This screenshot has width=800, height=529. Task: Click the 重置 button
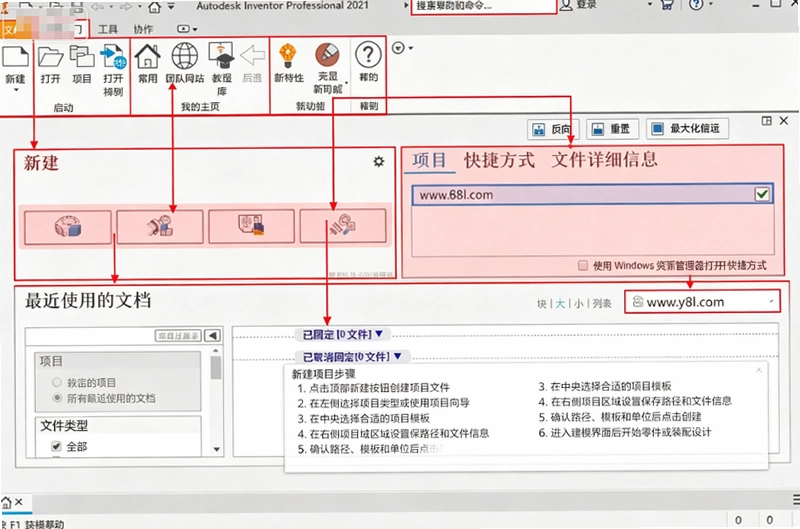coord(612,129)
